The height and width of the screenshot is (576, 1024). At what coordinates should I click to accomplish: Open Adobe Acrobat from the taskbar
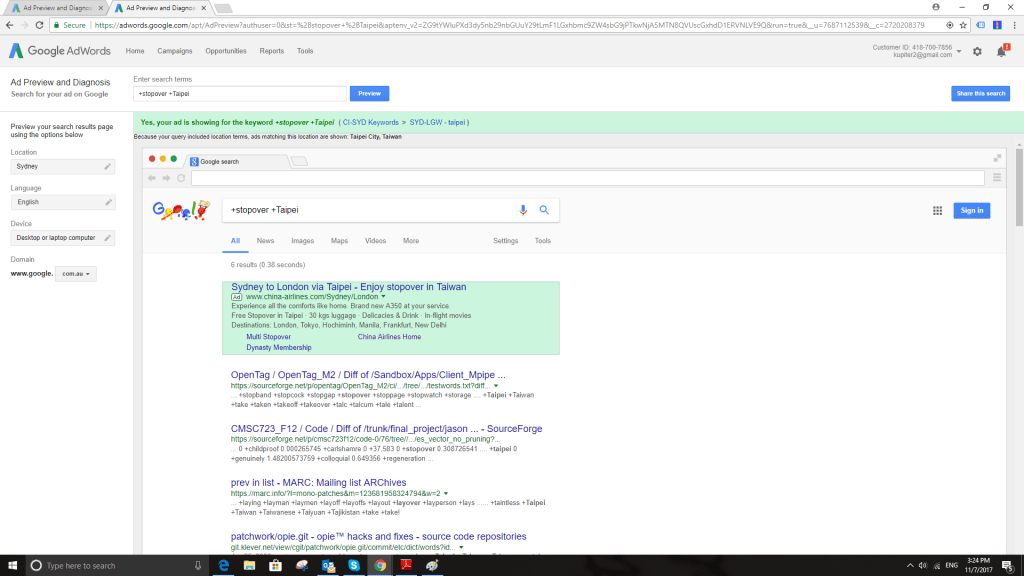coord(406,566)
